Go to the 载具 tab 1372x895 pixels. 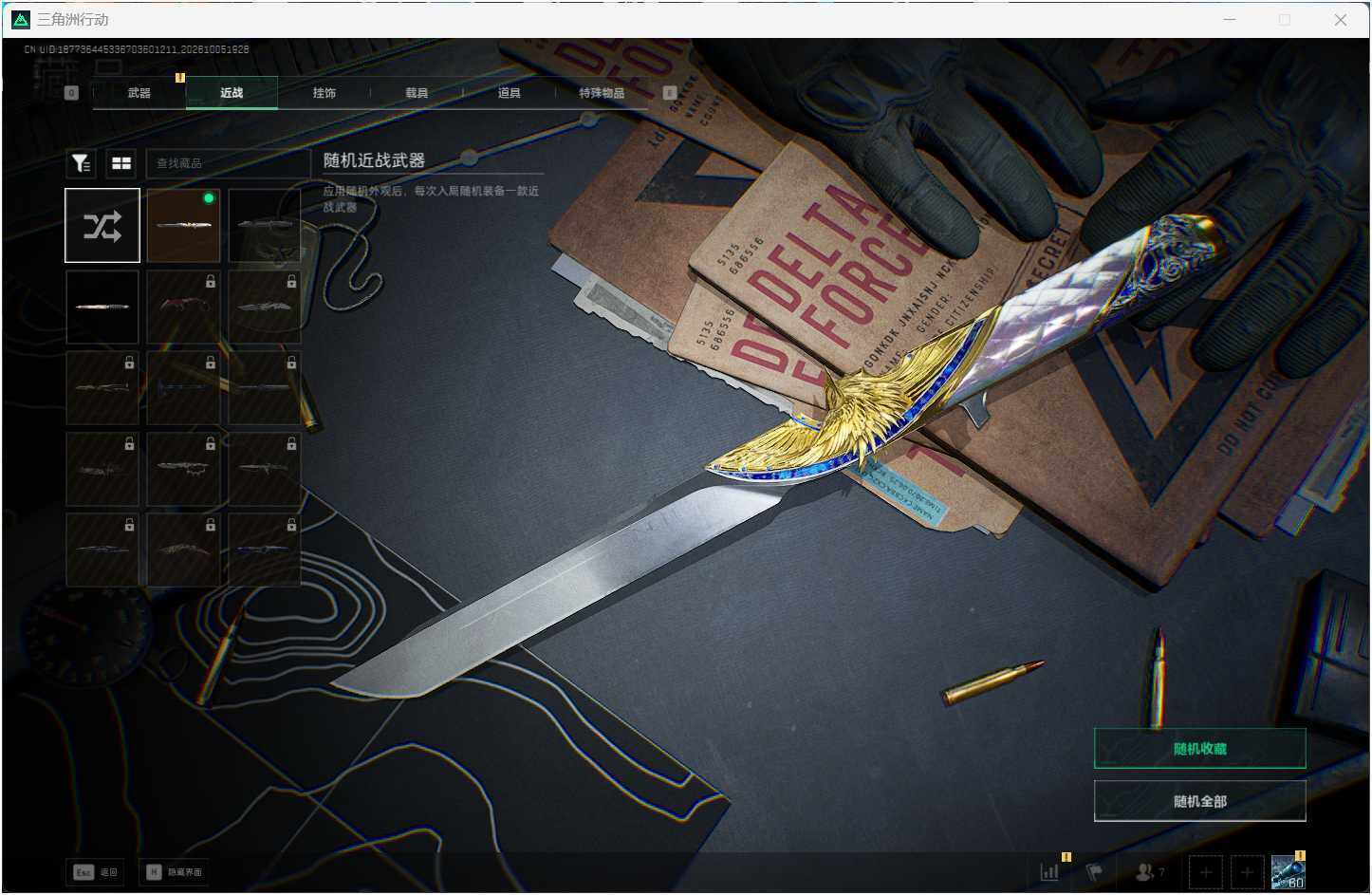[417, 93]
